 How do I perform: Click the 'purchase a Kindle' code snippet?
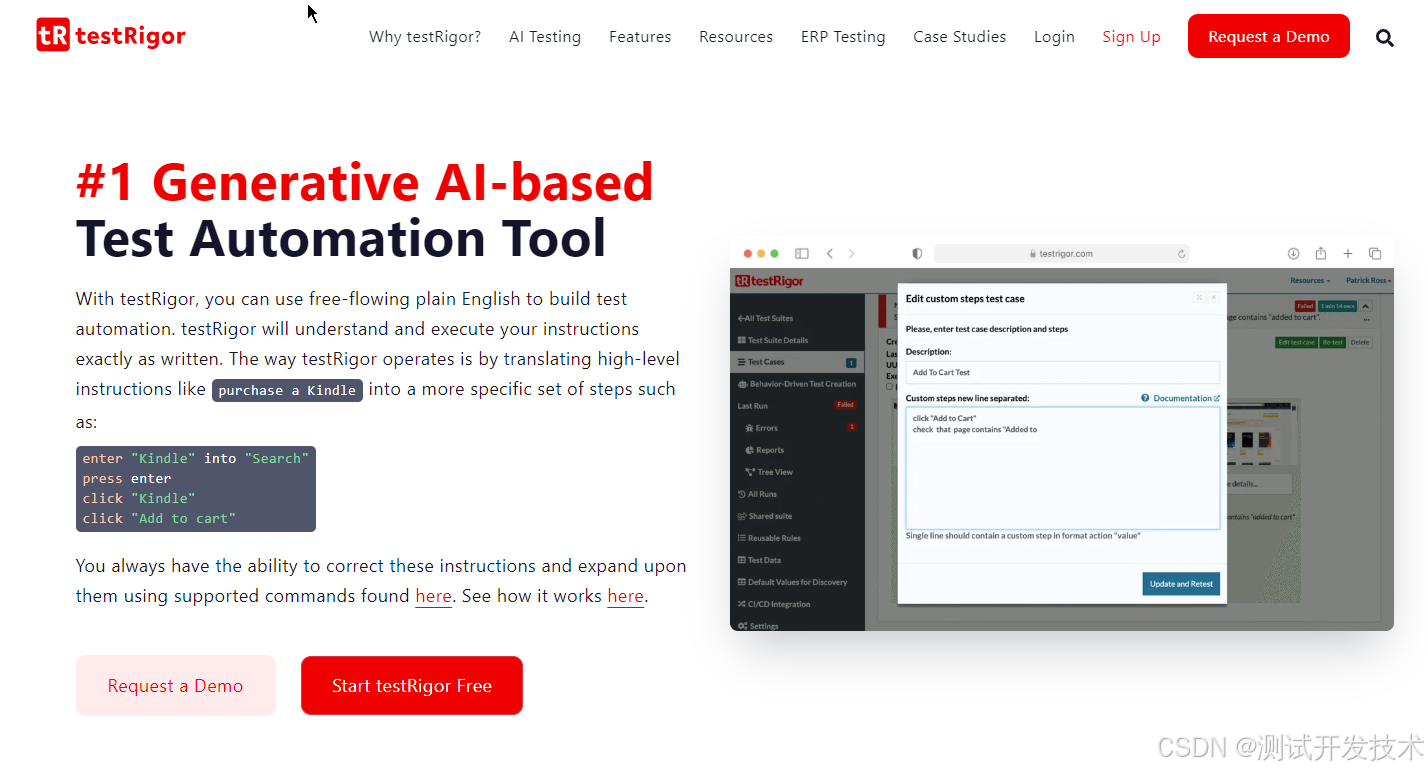(287, 390)
